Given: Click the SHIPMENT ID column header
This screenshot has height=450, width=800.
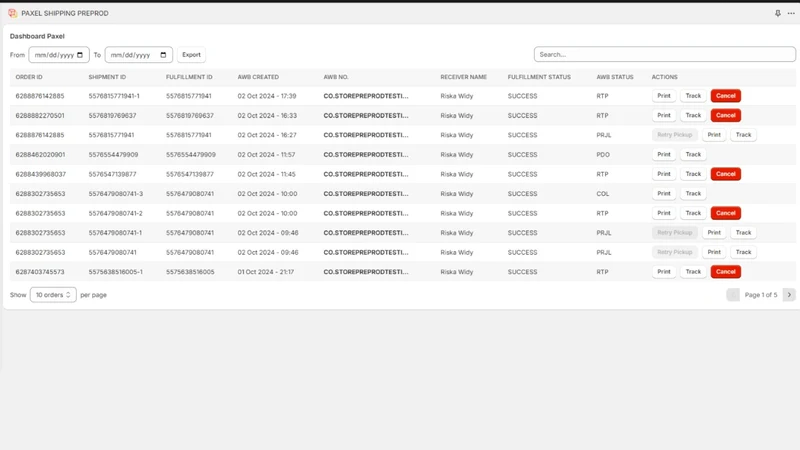Looking at the screenshot, I should tap(107, 77).
